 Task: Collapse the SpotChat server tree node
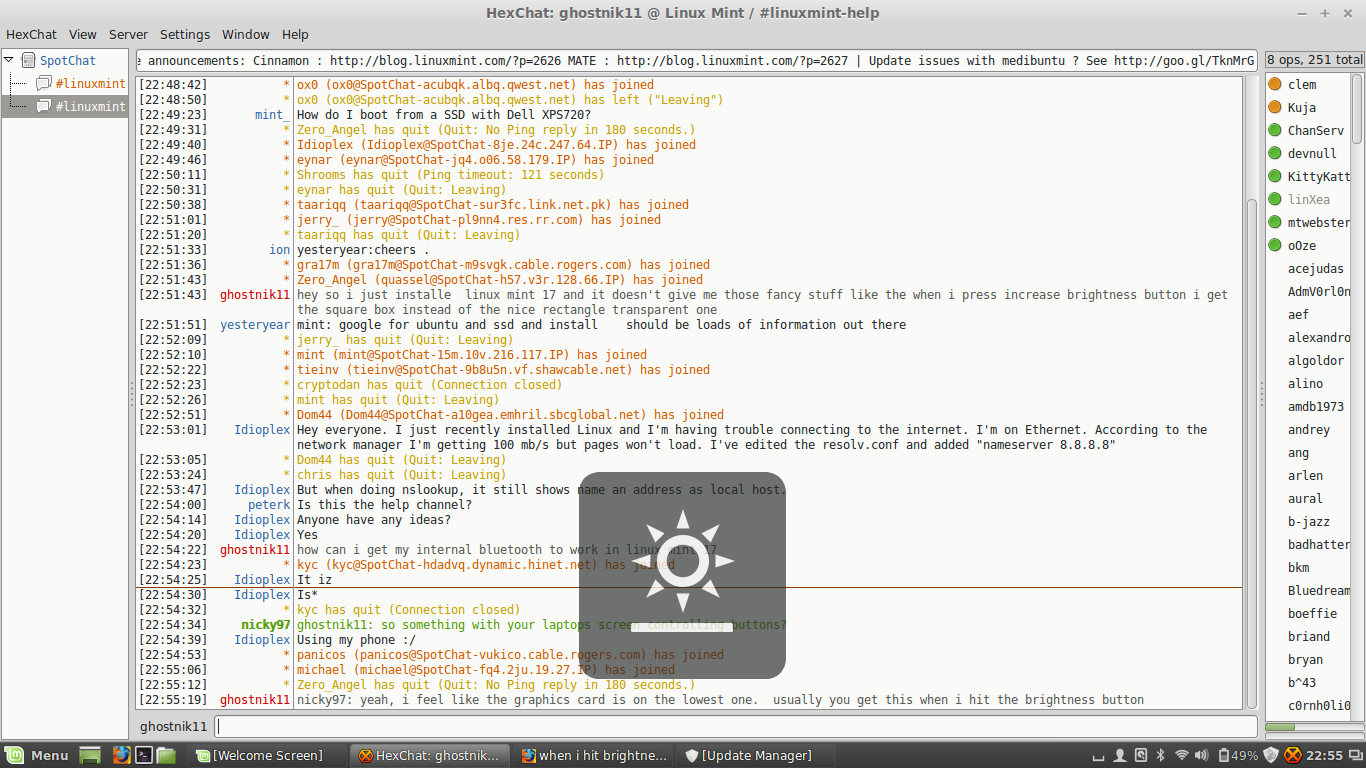[x=9, y=61]
